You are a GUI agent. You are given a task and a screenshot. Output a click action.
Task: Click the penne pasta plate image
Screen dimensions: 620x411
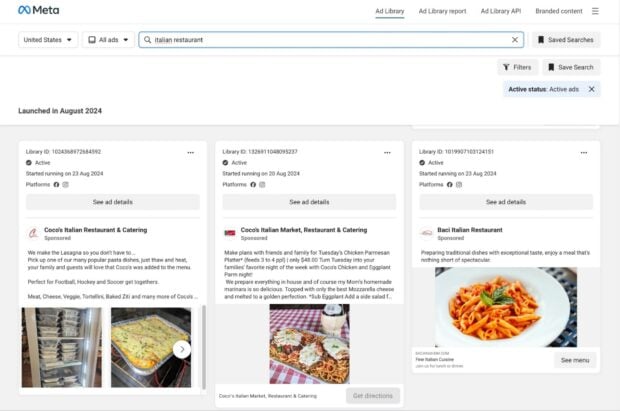tap(506, 307)
